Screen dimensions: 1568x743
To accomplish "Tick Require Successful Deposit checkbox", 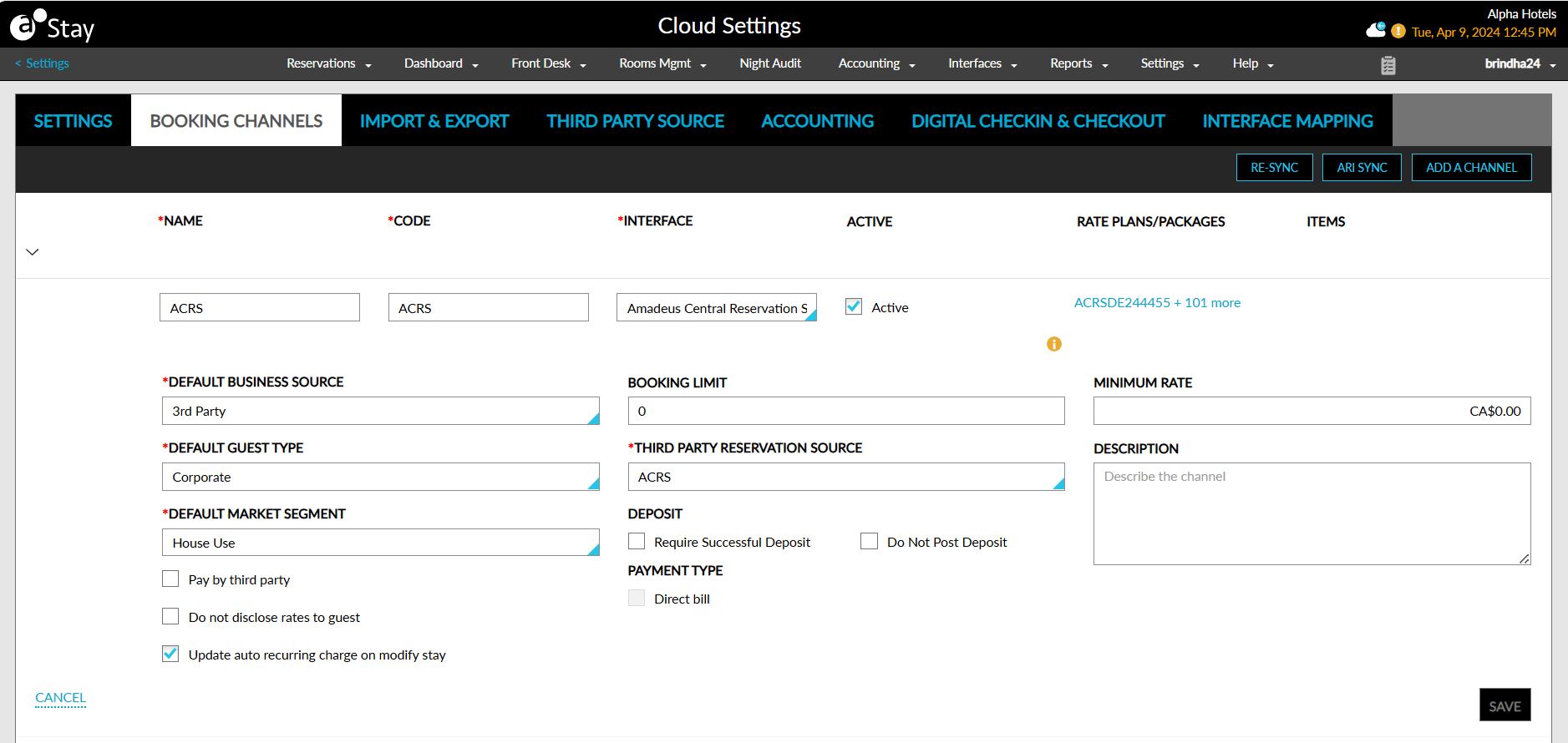I will click(637, 542).
